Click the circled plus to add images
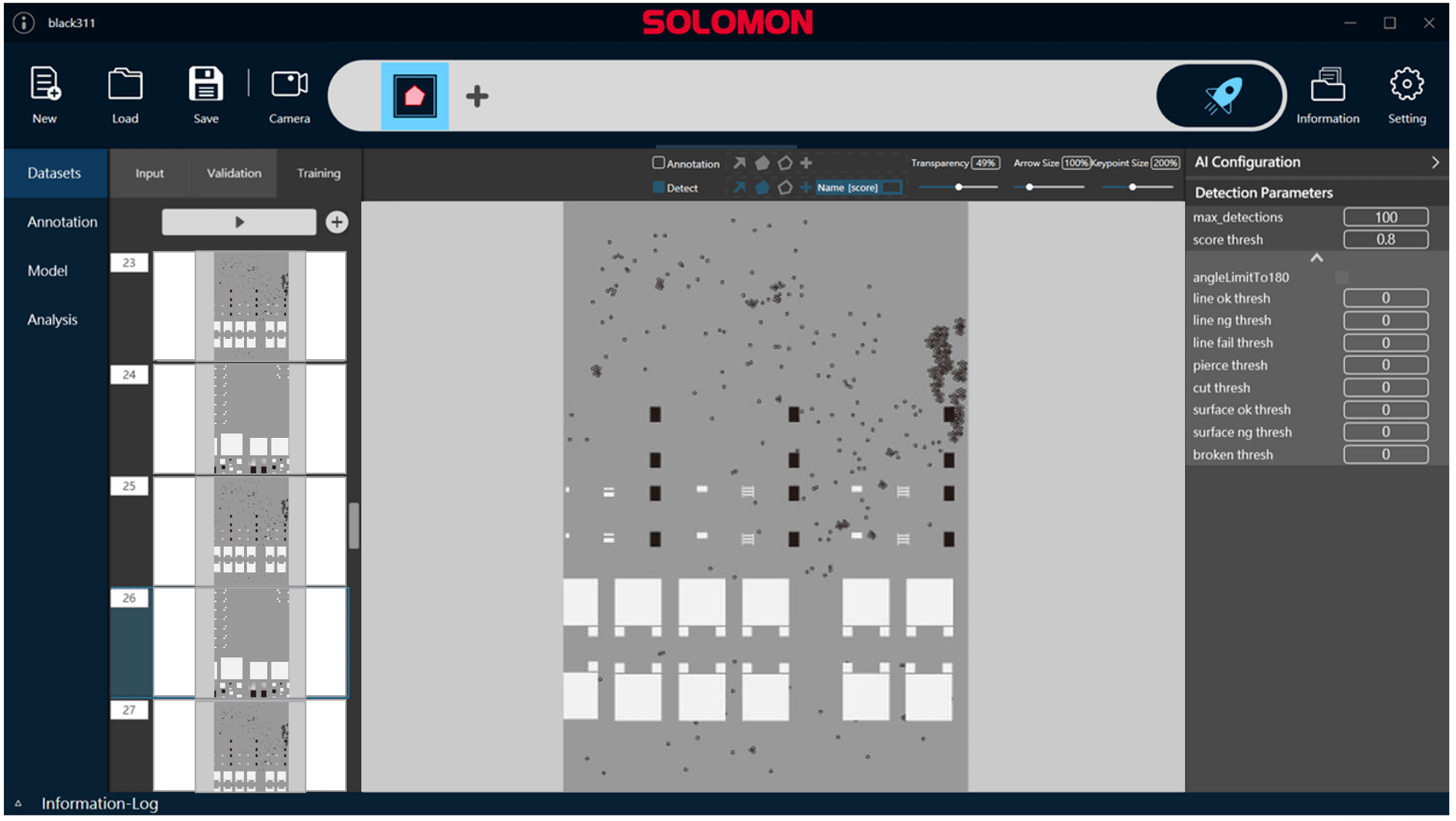The image size is (1456, 821). tap(337, 222)
